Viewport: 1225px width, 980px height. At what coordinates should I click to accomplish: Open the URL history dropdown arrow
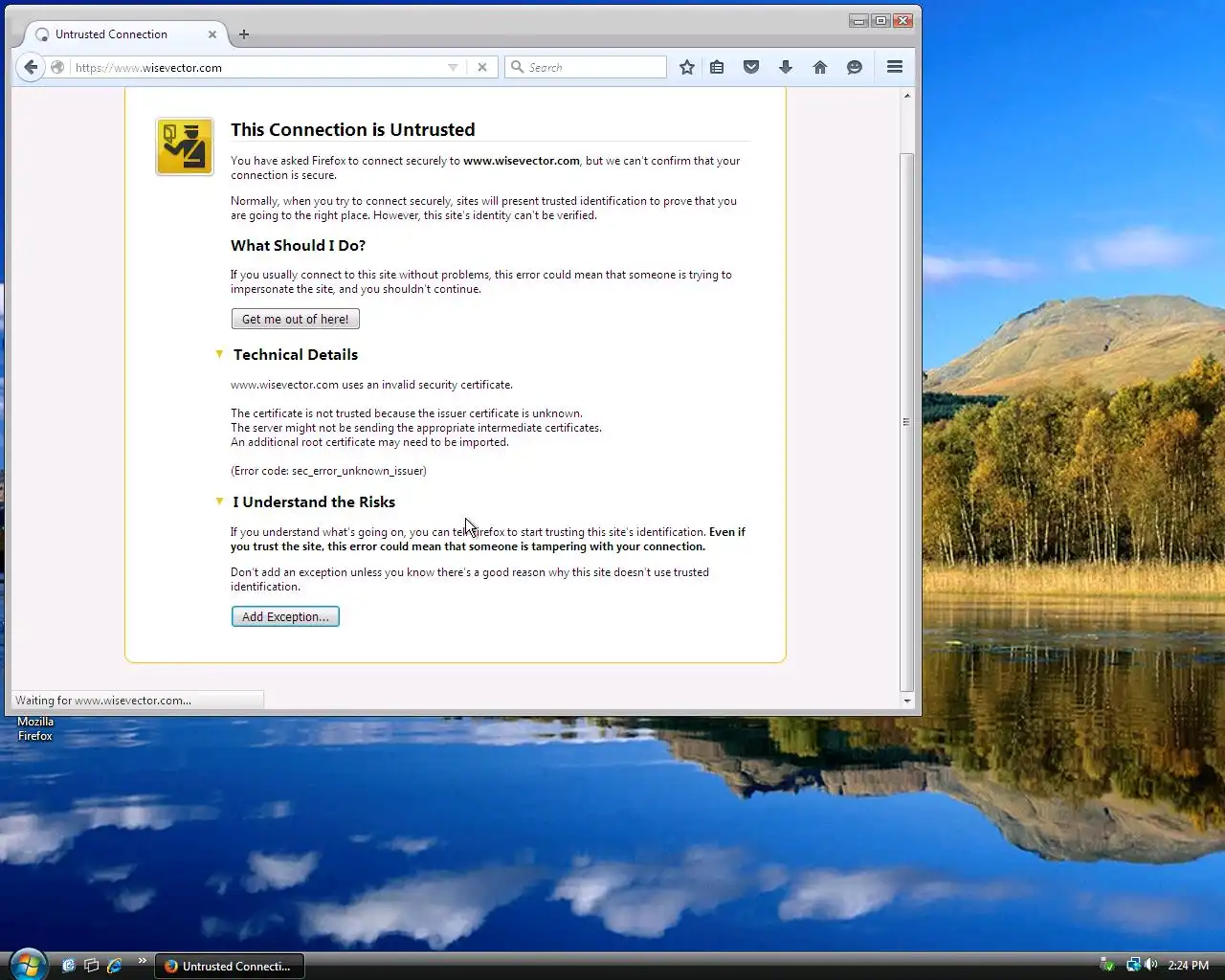(453, 67)
